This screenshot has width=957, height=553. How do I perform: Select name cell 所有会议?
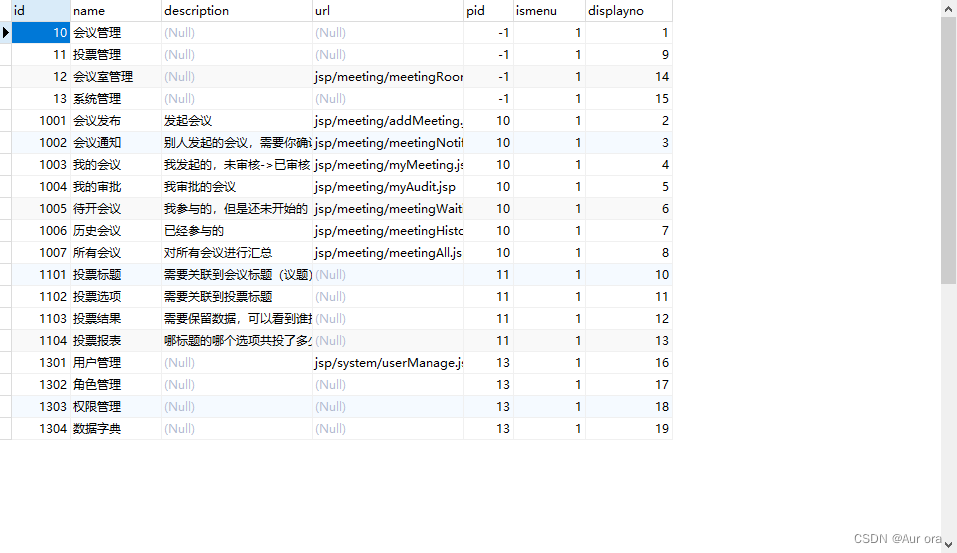116,253
